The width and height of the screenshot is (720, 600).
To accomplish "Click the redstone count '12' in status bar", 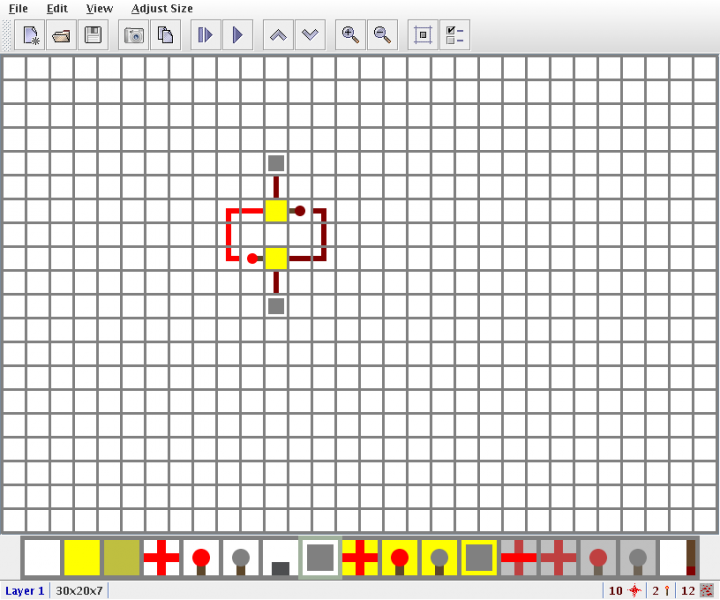I will (688, 591).
